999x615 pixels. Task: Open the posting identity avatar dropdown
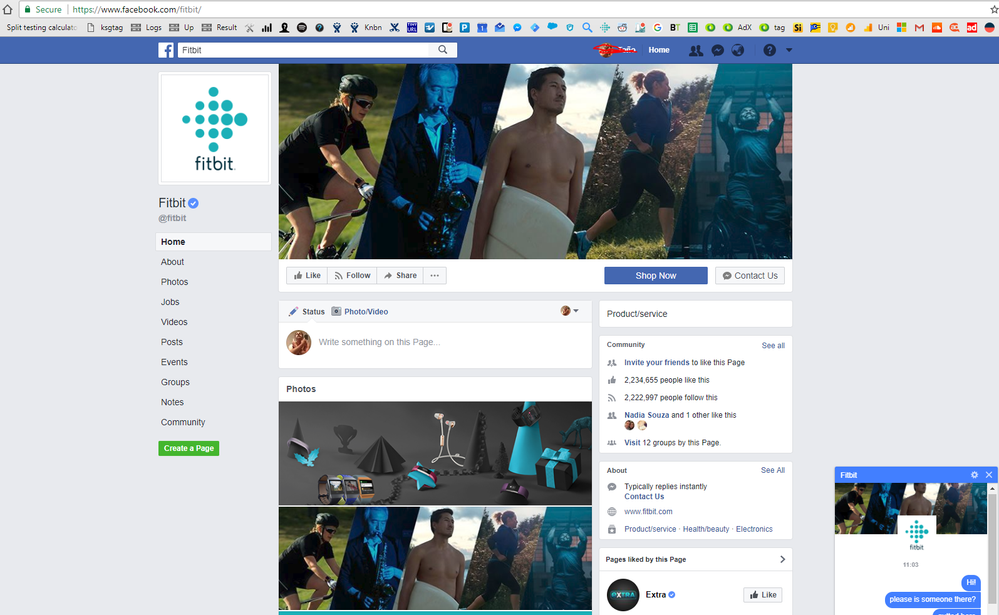tap(570, 311)
